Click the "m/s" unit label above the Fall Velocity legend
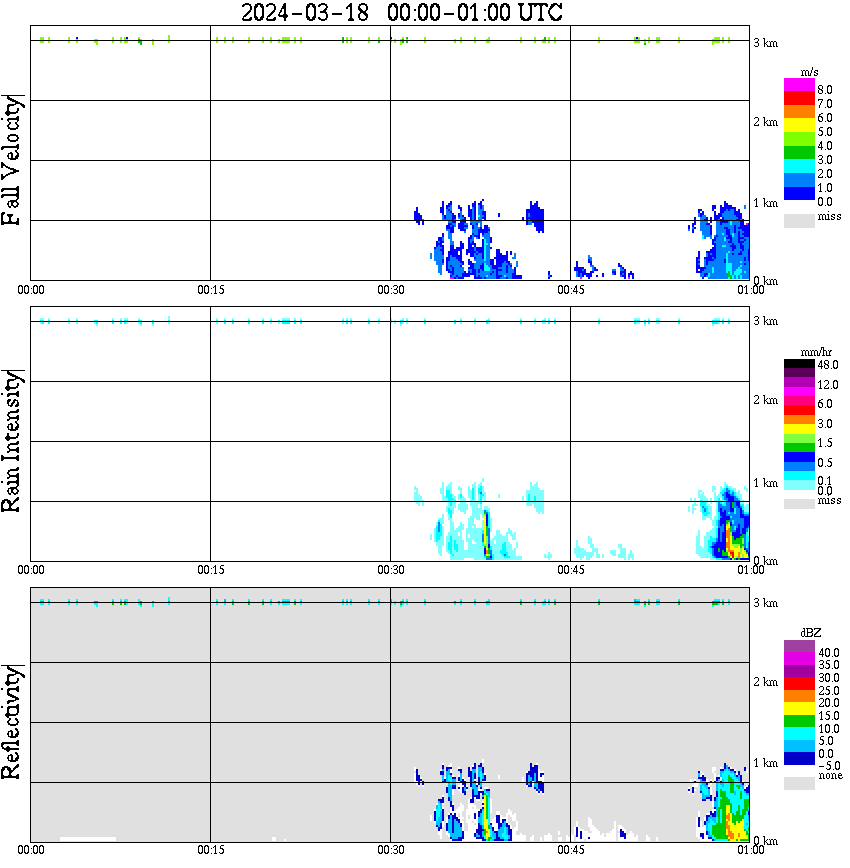 pyautogui.click(x=810, y=72)
